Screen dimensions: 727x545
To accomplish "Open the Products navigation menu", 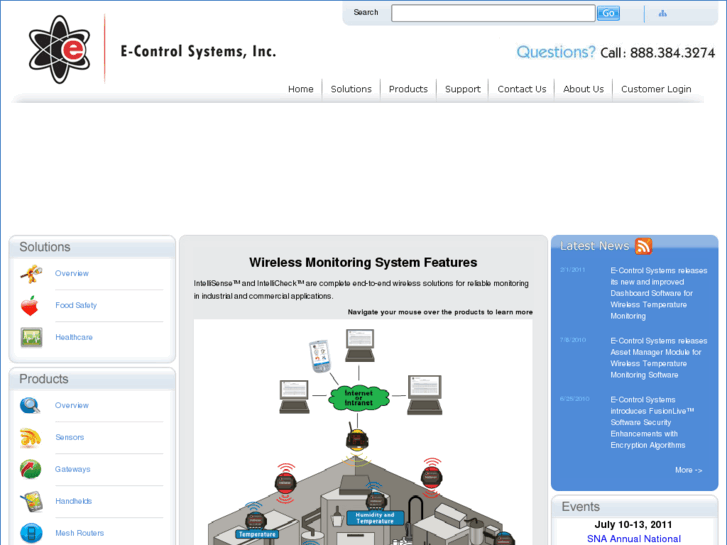I will (408, 89).
